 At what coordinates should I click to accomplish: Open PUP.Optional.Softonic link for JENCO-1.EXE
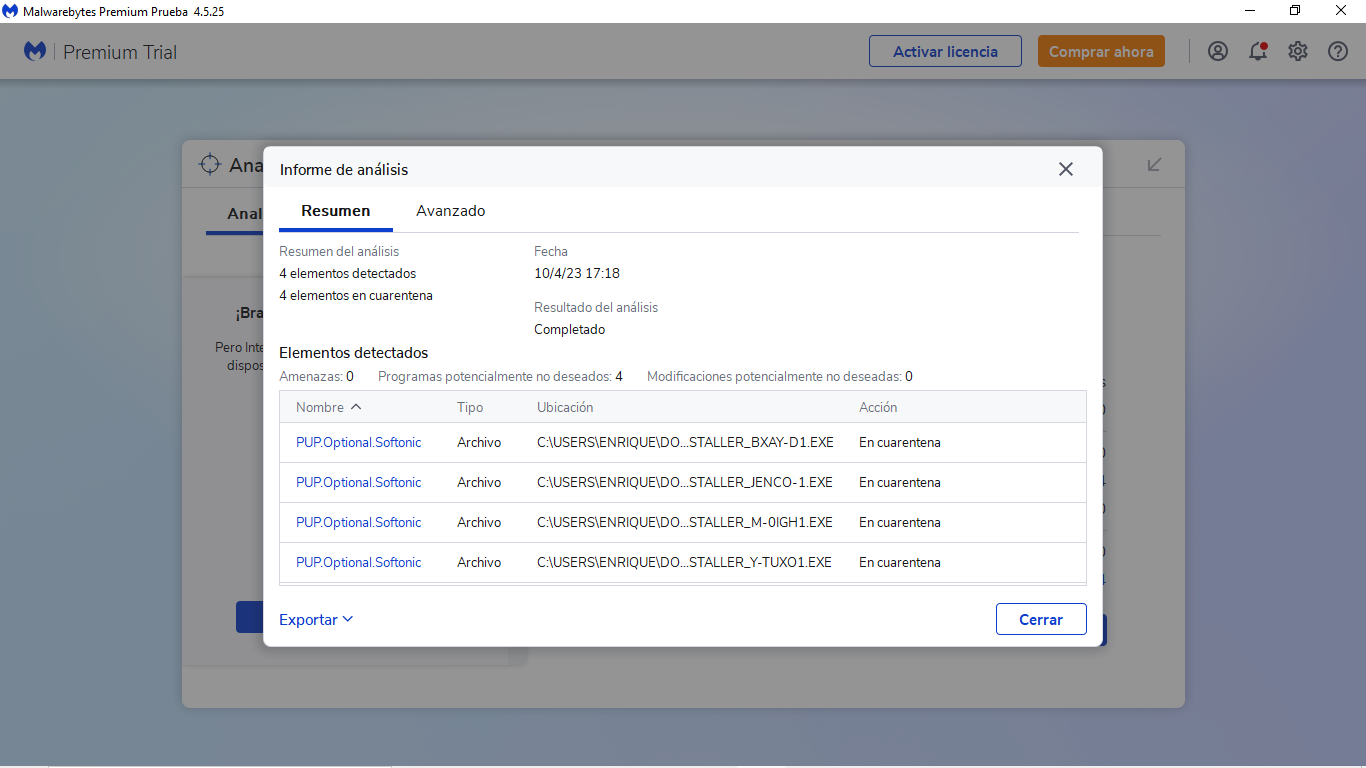point(359,482)
